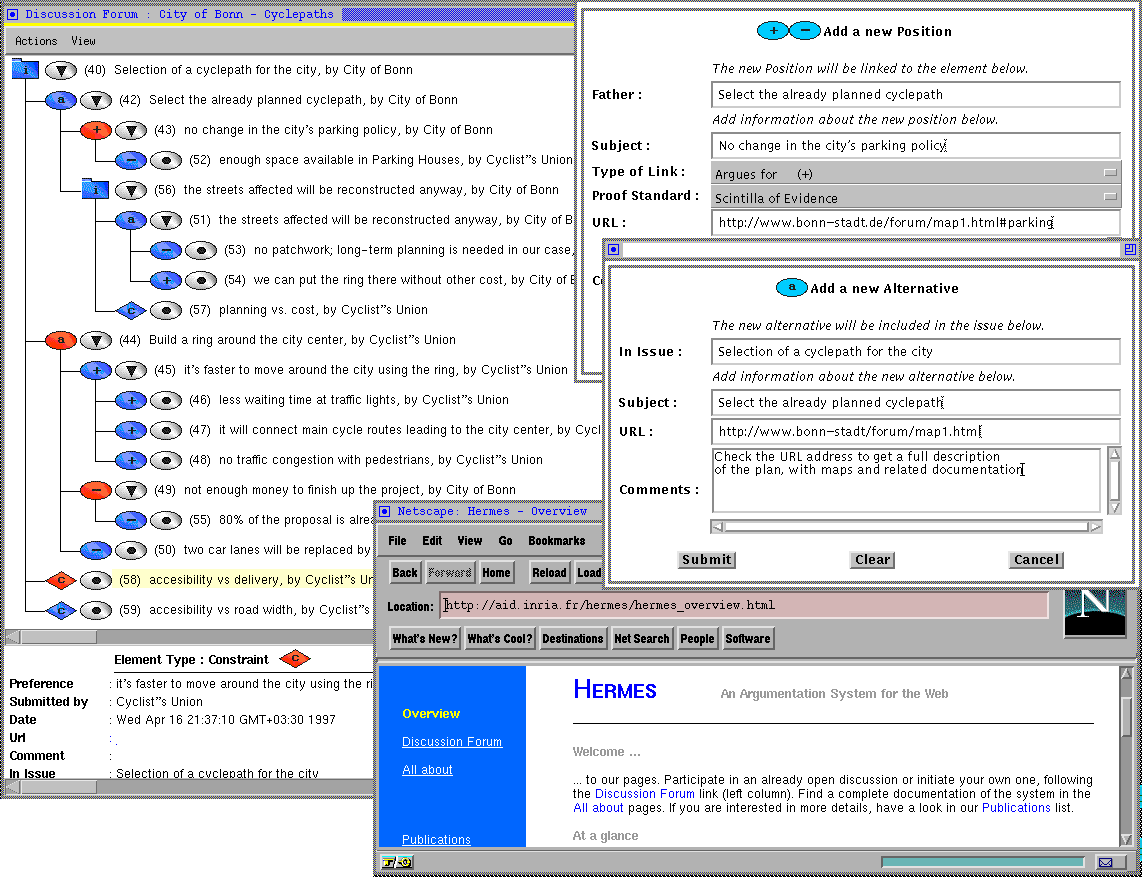This screenshot has height=877, width=1142.
Task: Open Discussion Forum link in blue sidebar
Action: pyautogui.click(x=452, y=742)
